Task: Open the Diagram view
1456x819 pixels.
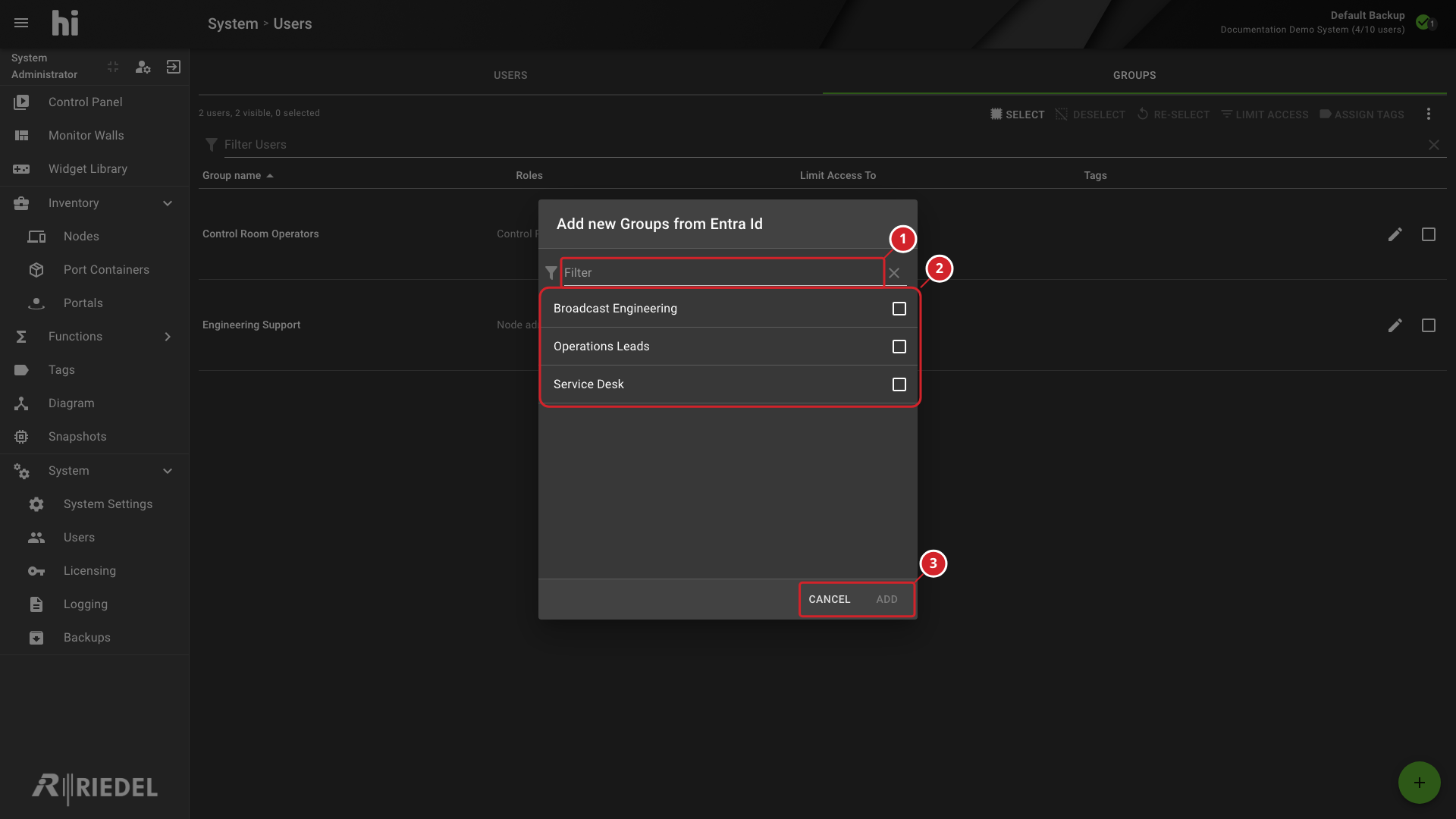Action: [x=94, y=403]
